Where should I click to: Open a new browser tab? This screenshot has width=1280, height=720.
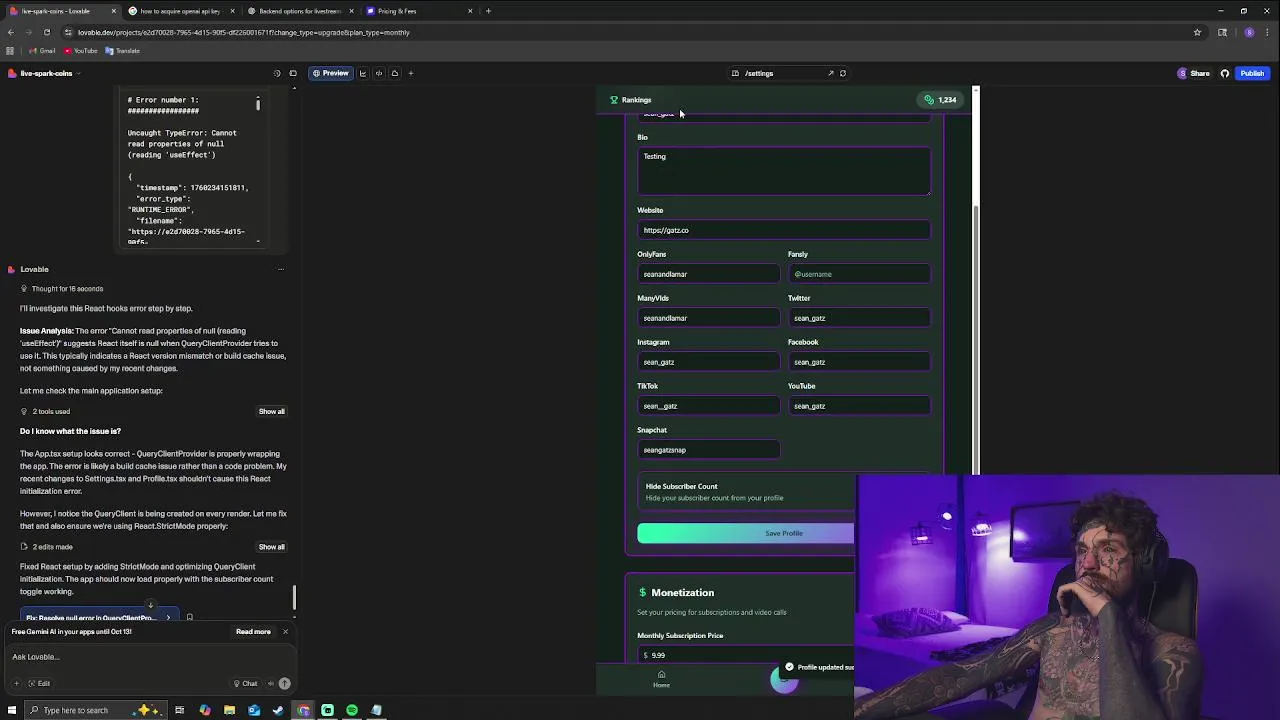click(x=488, y=11)
